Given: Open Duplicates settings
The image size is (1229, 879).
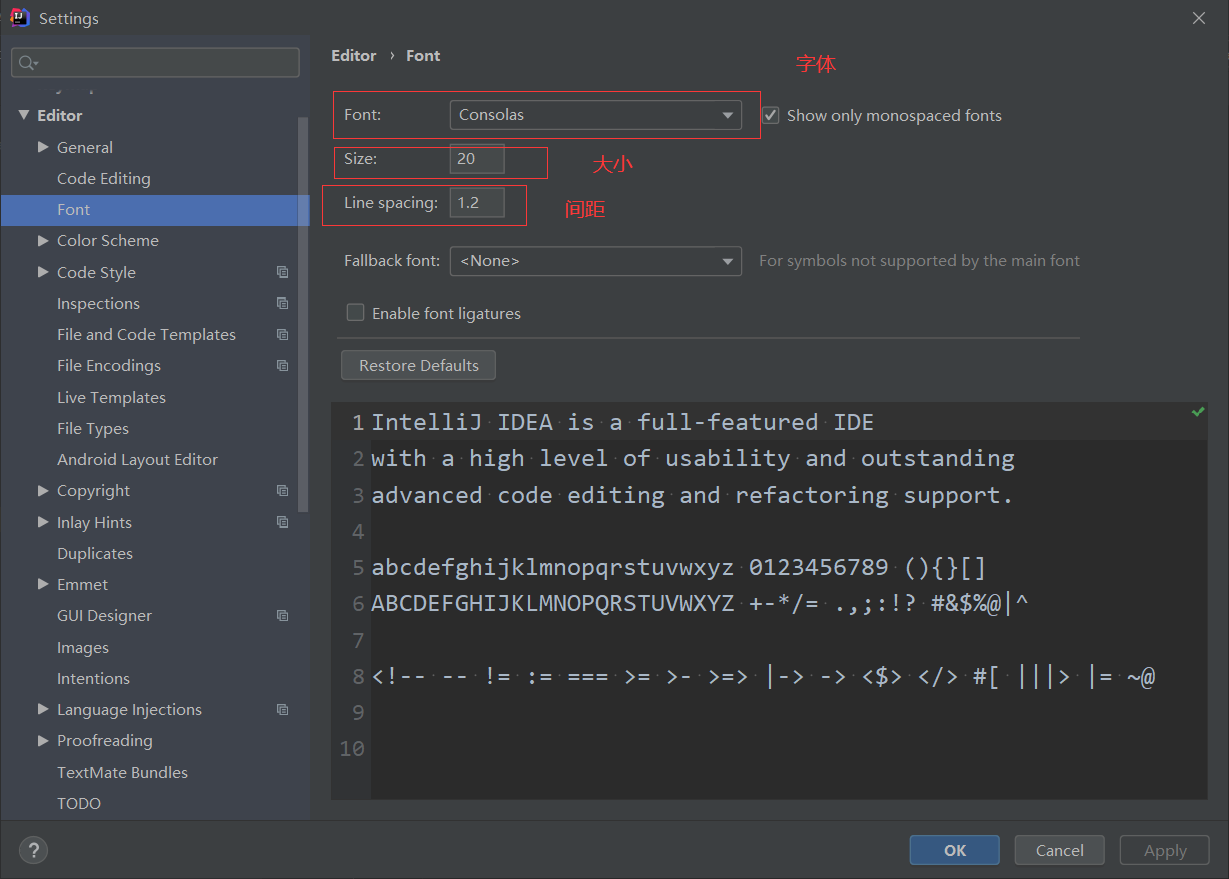Looking at the screenshot, I should [95, 553].
